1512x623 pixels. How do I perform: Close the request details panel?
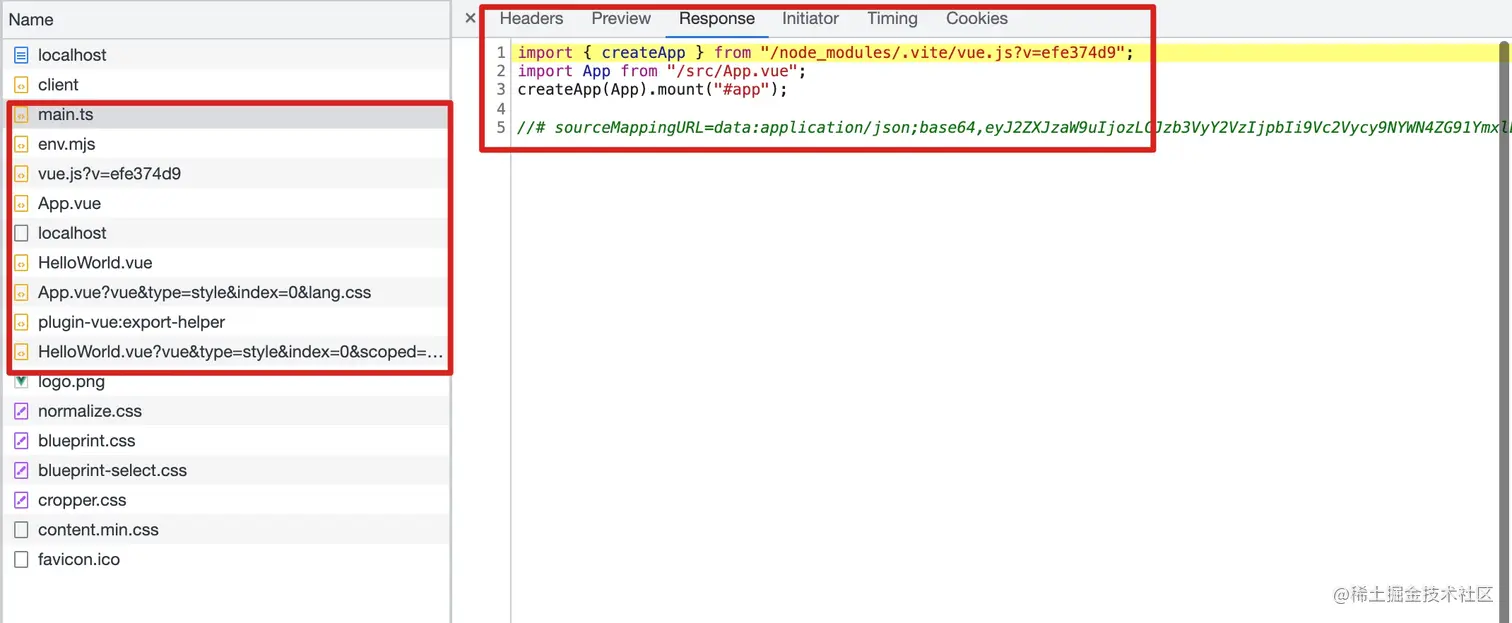tap(470, 18)
